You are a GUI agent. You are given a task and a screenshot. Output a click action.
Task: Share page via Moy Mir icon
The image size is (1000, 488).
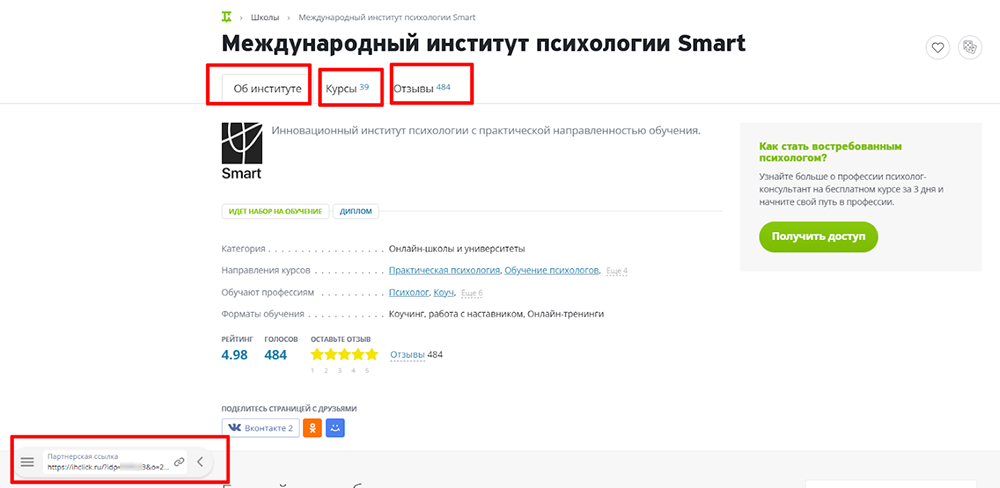335,428
